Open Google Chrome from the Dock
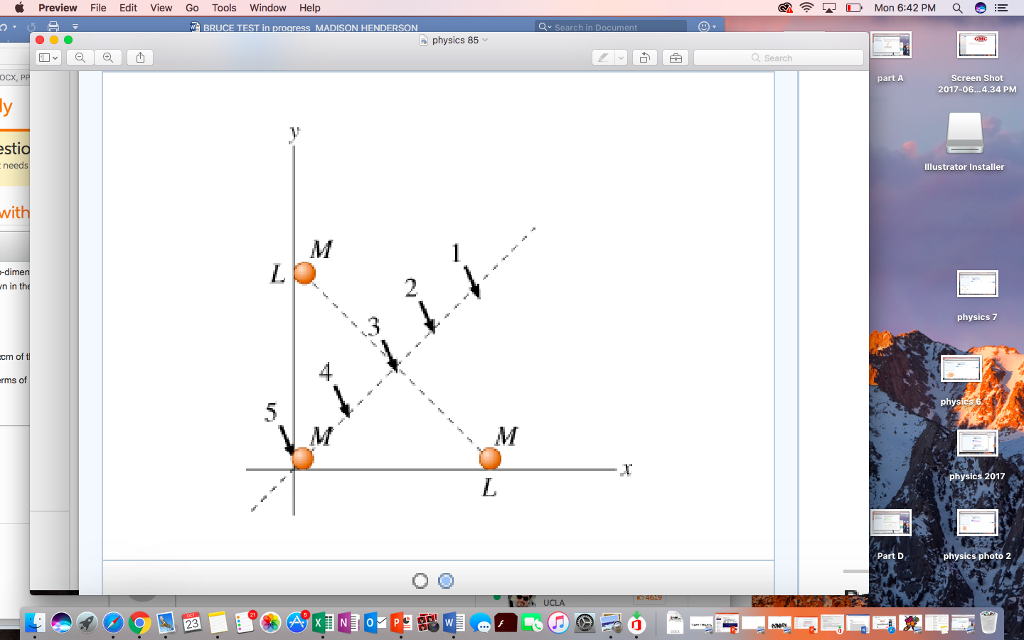The image size is (1024, 640). click(x=140, y=625)
